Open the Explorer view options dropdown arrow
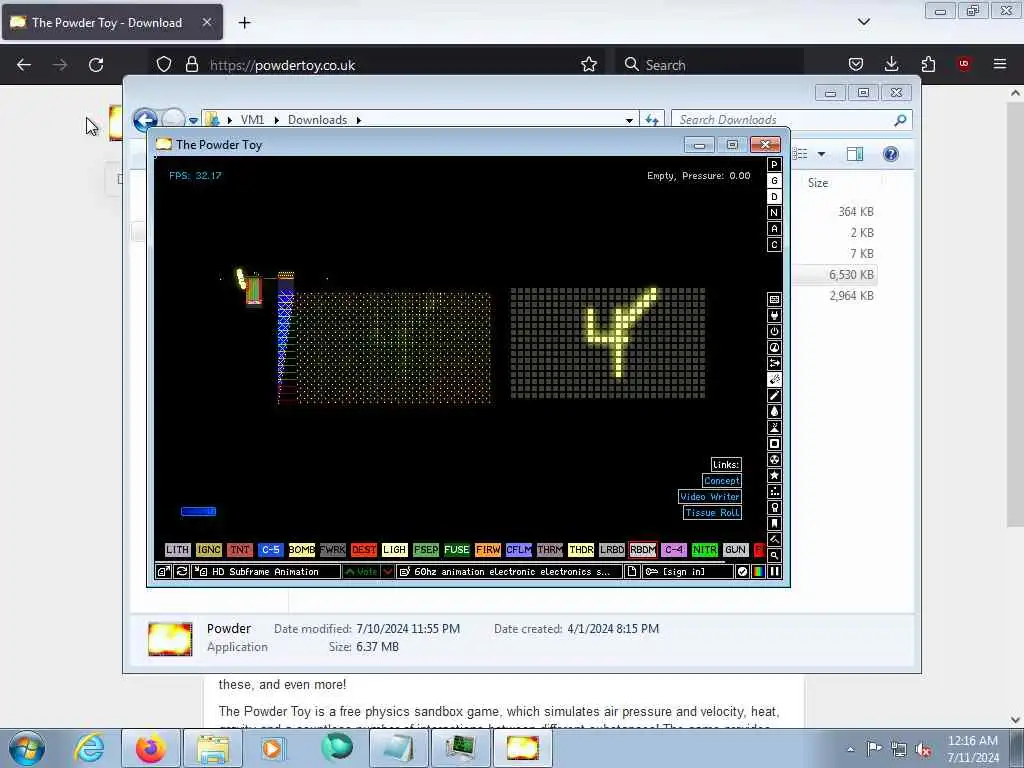The width and height of the screenshot is (1024, 768). tap(822, 154)
